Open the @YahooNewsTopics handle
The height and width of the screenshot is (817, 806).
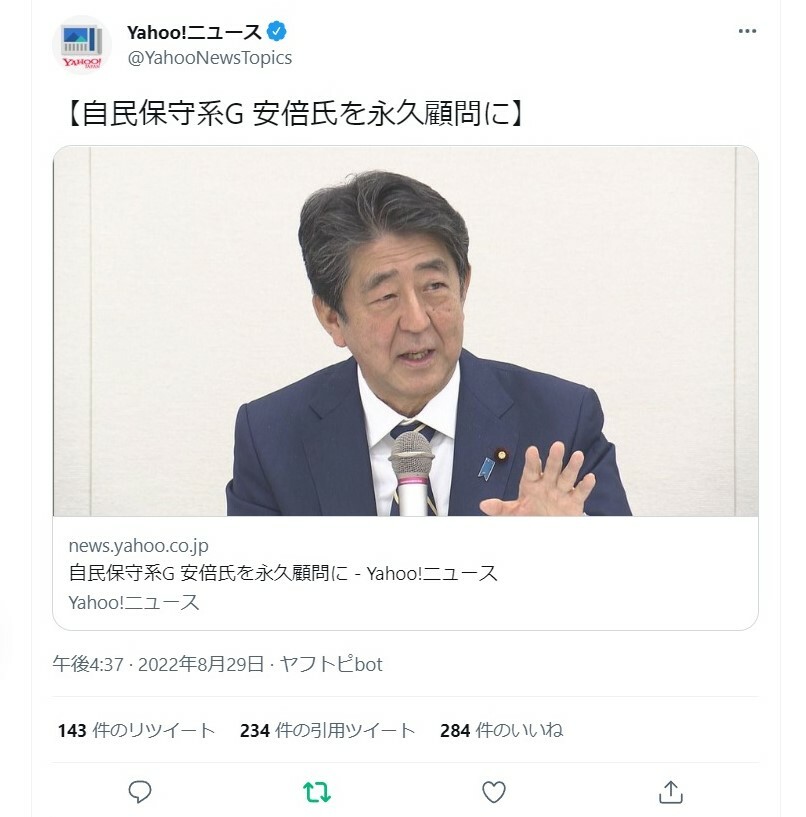209,57
